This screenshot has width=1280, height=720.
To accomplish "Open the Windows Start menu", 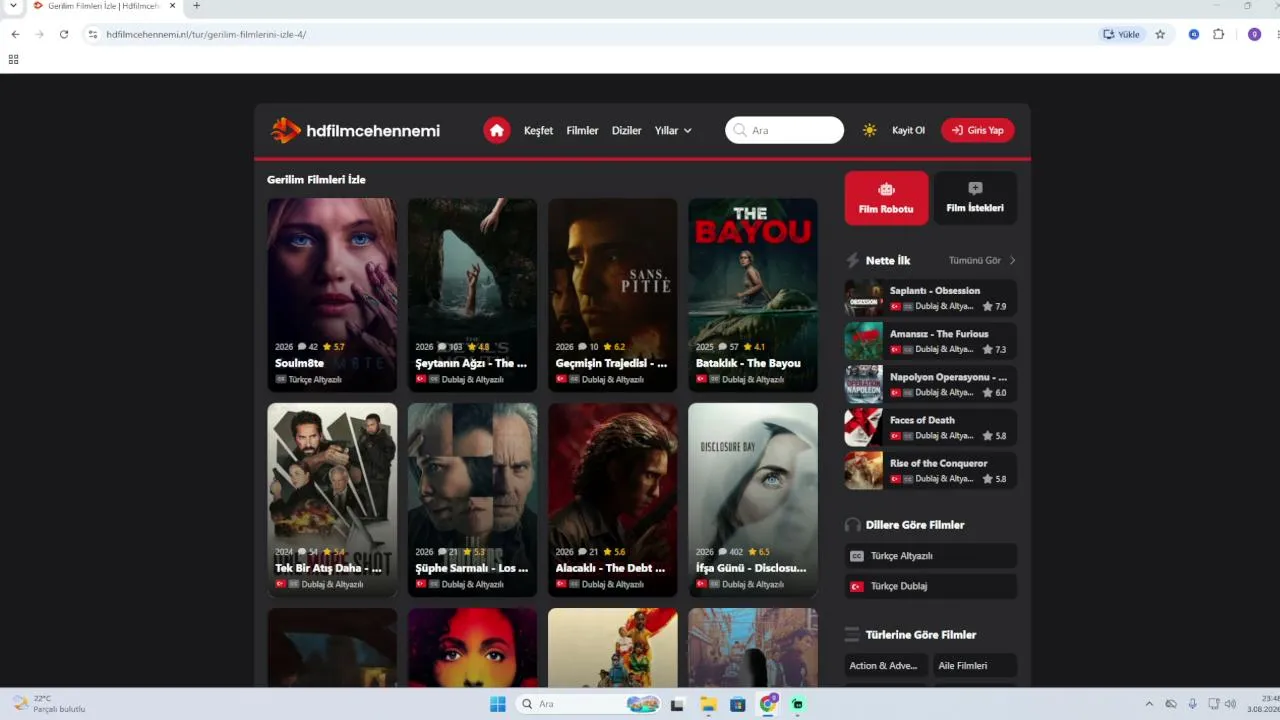I will [498, 704].
